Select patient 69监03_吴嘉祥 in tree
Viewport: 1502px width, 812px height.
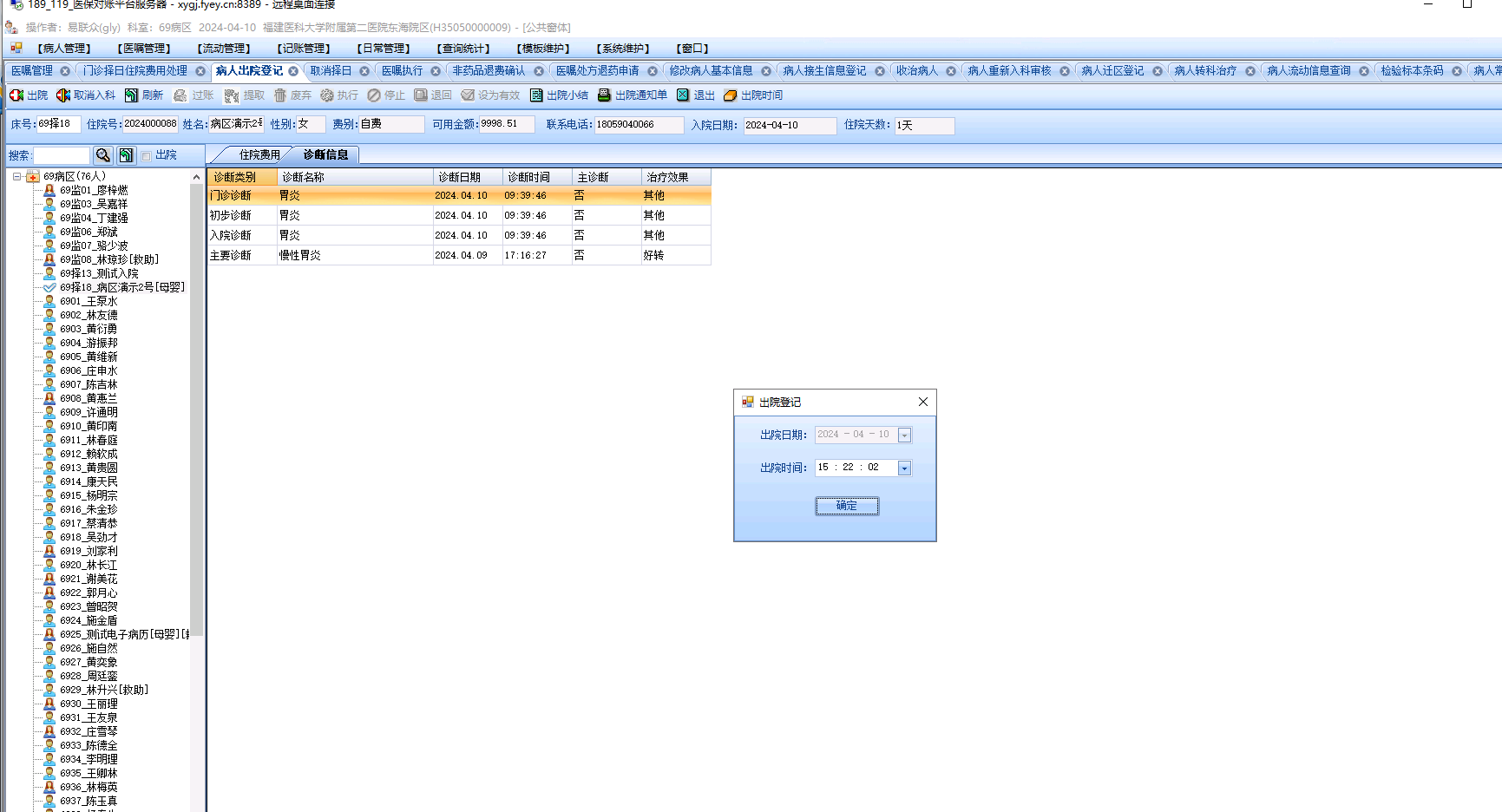point(94,204)
